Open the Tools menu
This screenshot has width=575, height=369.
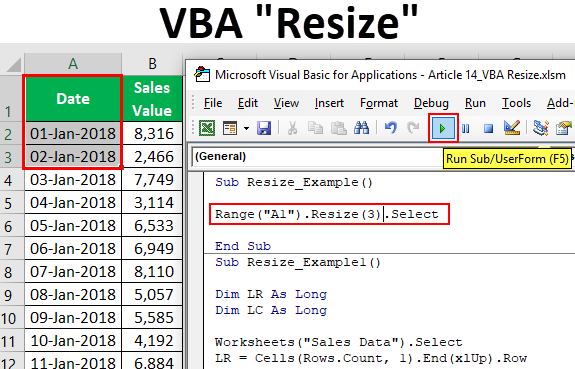516,103
